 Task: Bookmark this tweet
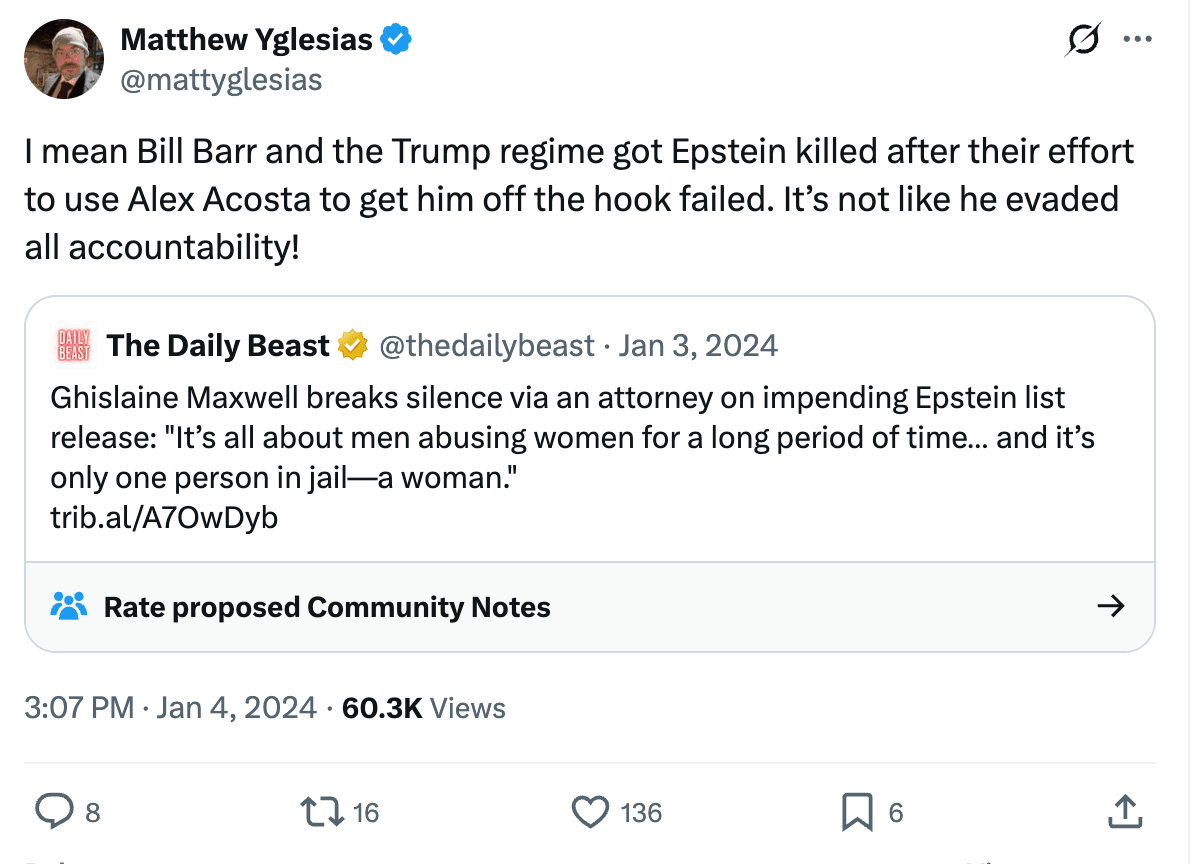[x=857, y=812]
